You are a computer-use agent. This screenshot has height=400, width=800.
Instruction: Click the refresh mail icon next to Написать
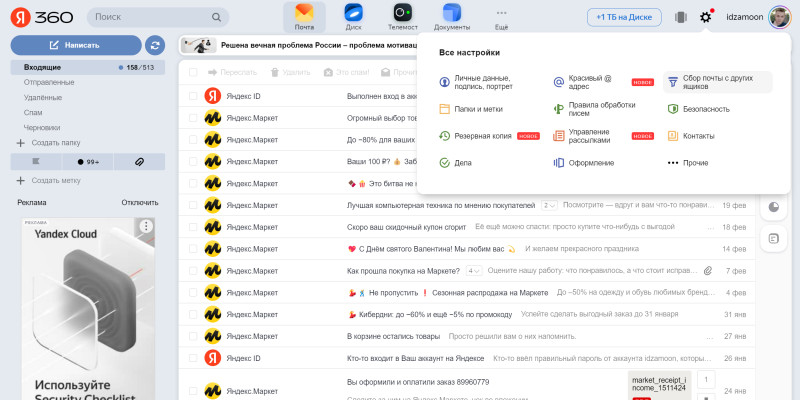(x=154, y=45)
